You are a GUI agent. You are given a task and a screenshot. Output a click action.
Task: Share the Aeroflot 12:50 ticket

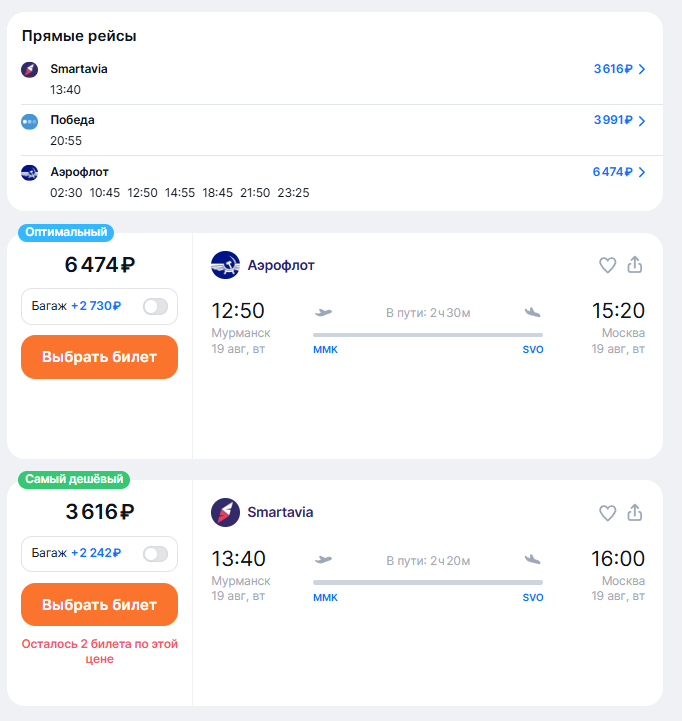(x=635, y=264)
